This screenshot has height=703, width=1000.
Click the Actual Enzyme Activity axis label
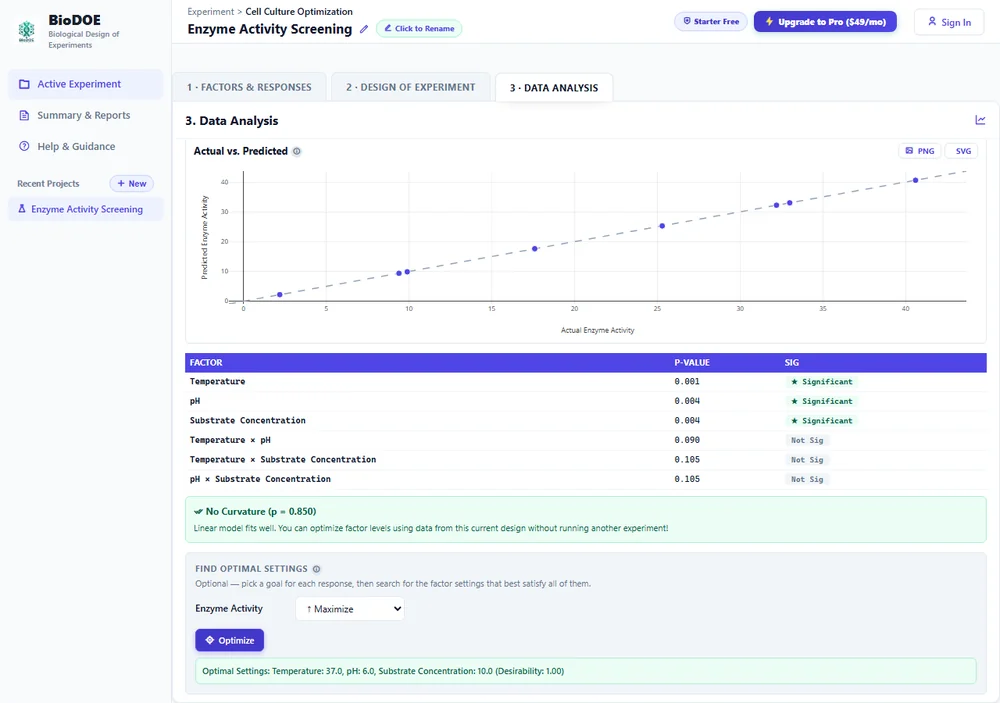(598, 330)
